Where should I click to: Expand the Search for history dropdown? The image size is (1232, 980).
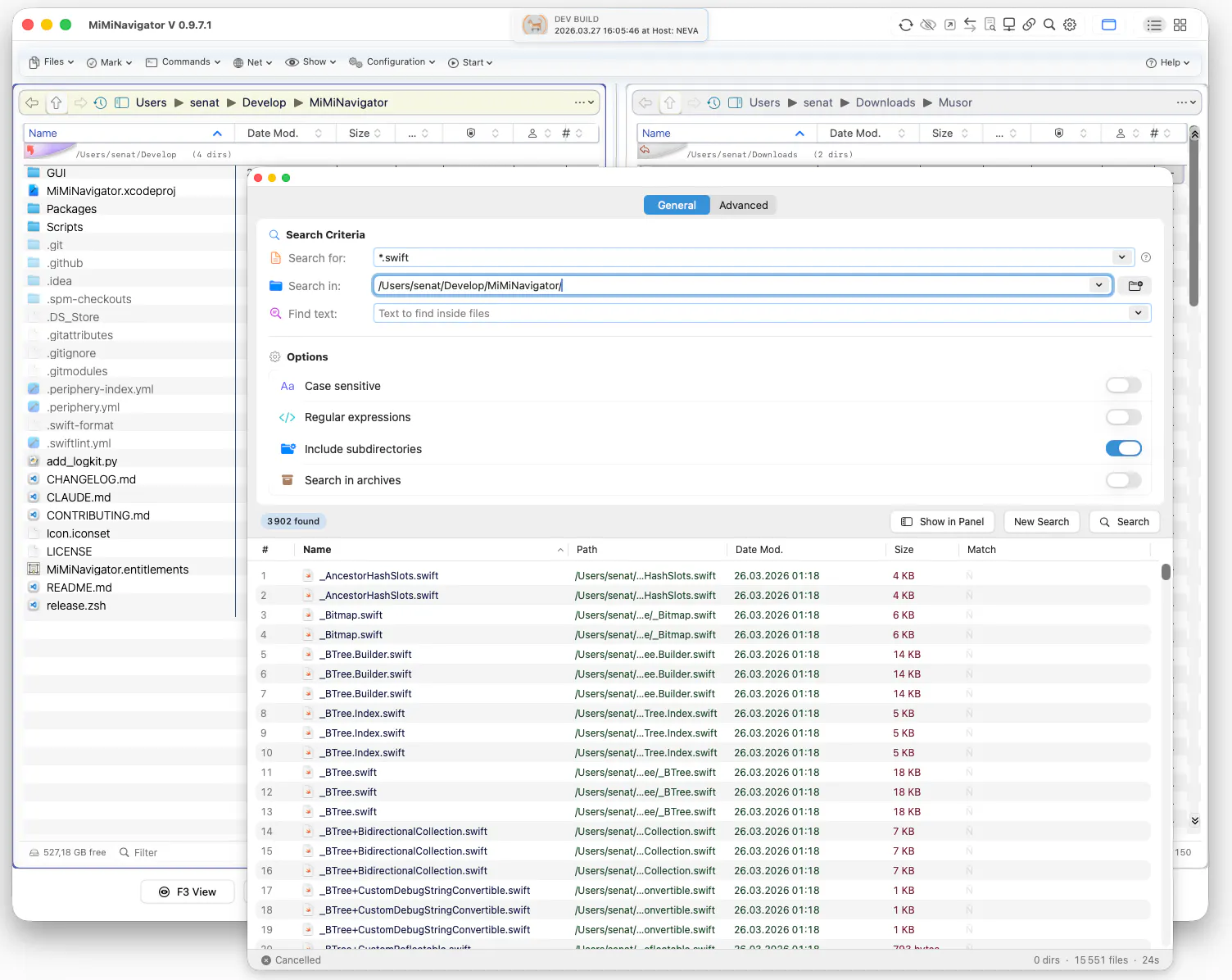pos(1122,257)
